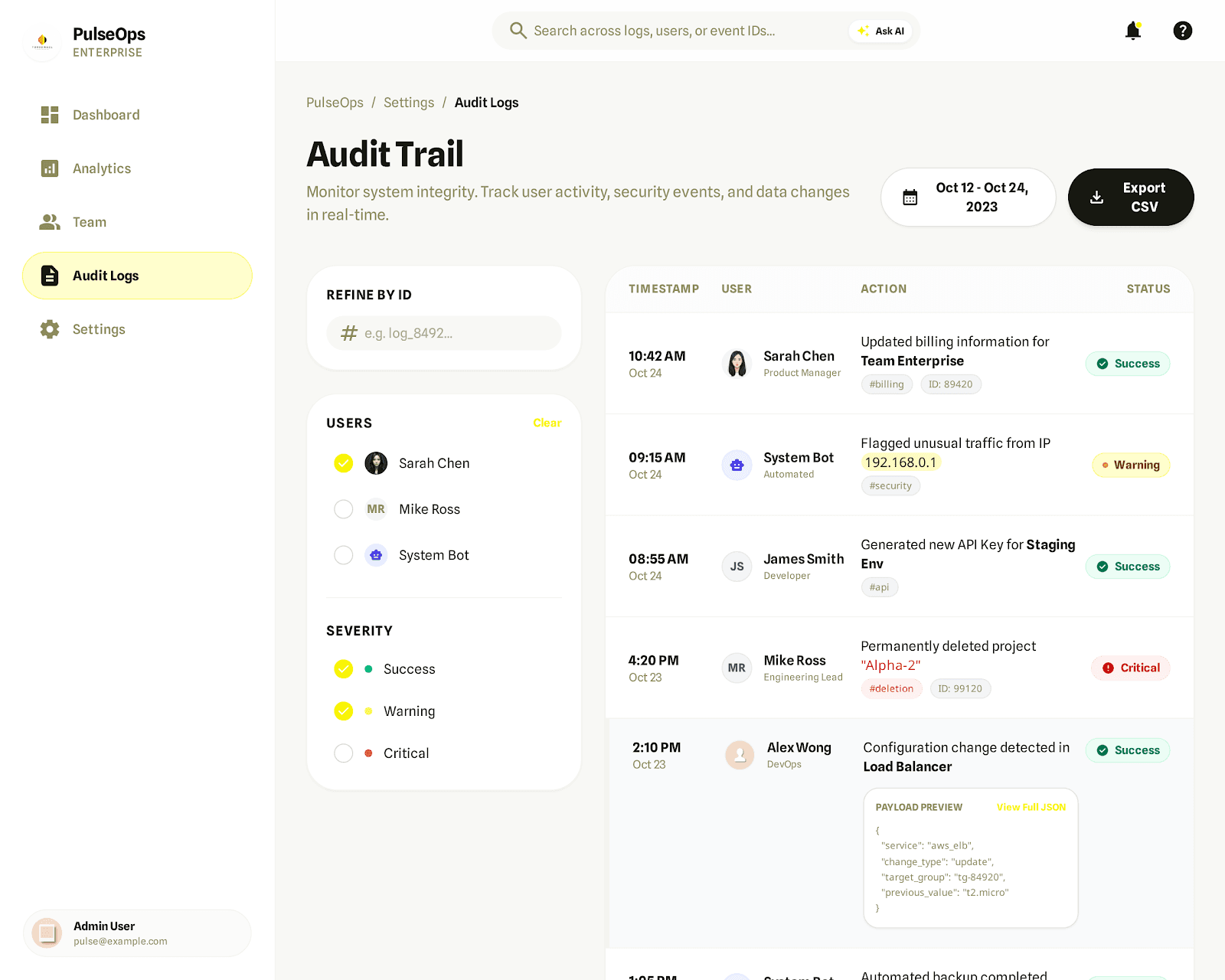Check the Critical severity filter
Image resolution: width=1225 pixels, height=980 pixels.
[343, 753]
